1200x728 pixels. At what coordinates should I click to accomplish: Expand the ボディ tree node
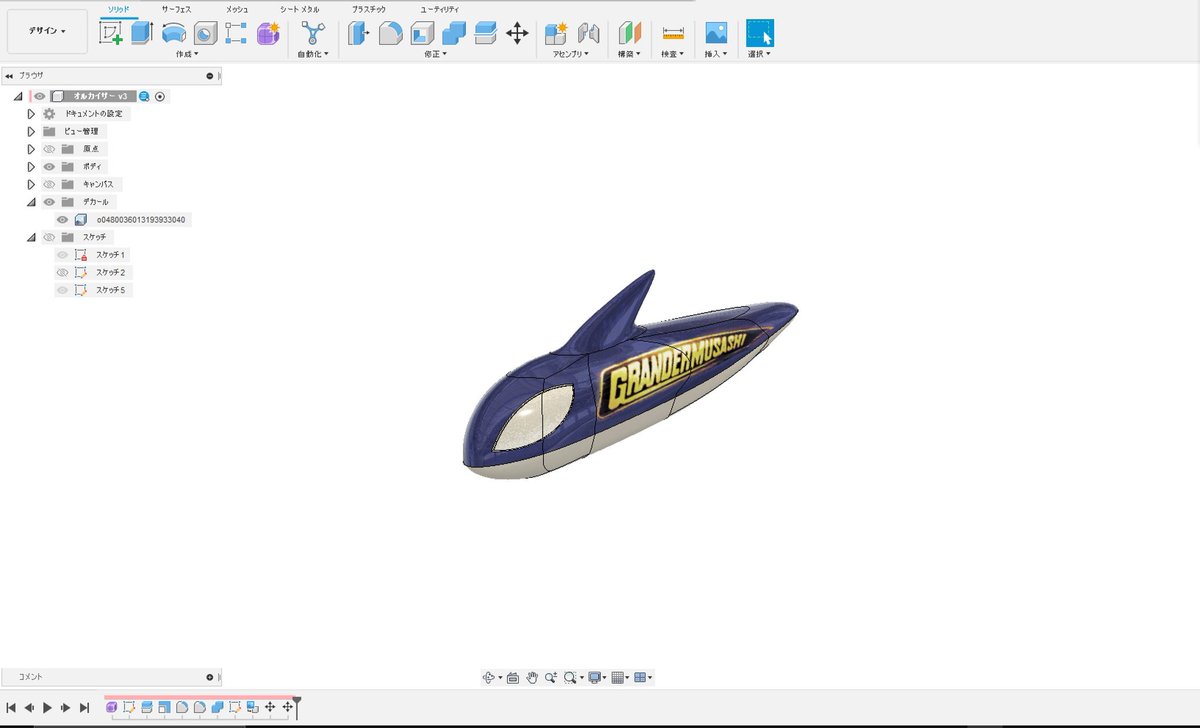coord(31,167)
